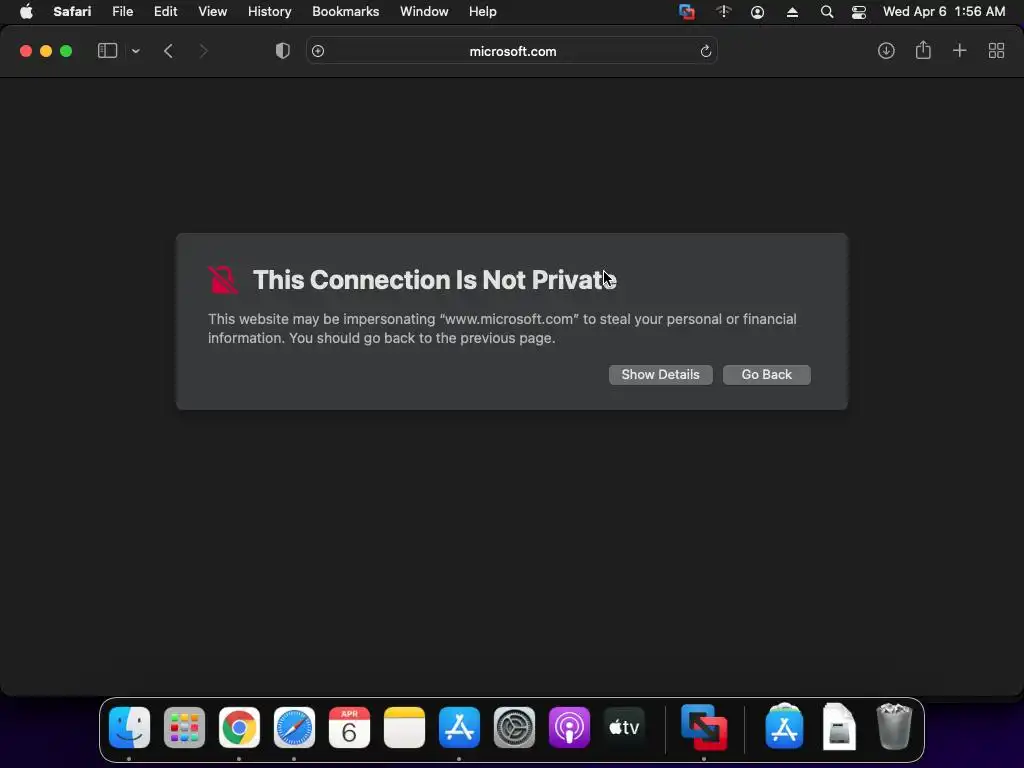
Task: Open the History menu
Action: (269, 12)
